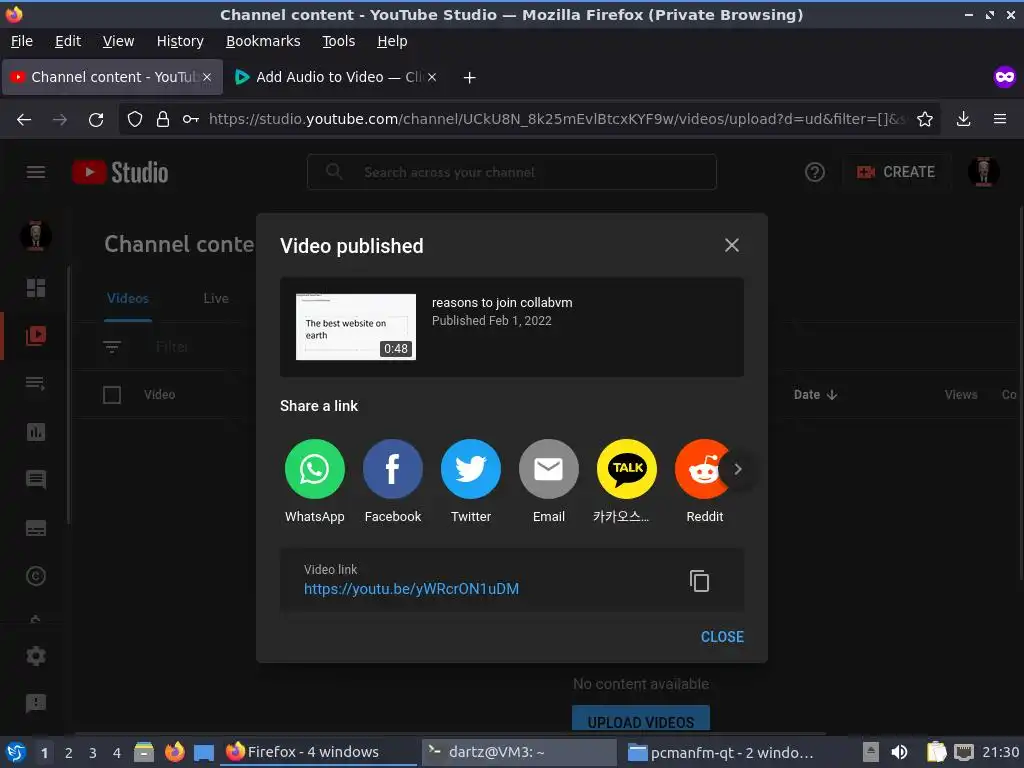The image size is (1024, 768).
Task: Share video via WhatsApp icon
Action: [314, 469]
